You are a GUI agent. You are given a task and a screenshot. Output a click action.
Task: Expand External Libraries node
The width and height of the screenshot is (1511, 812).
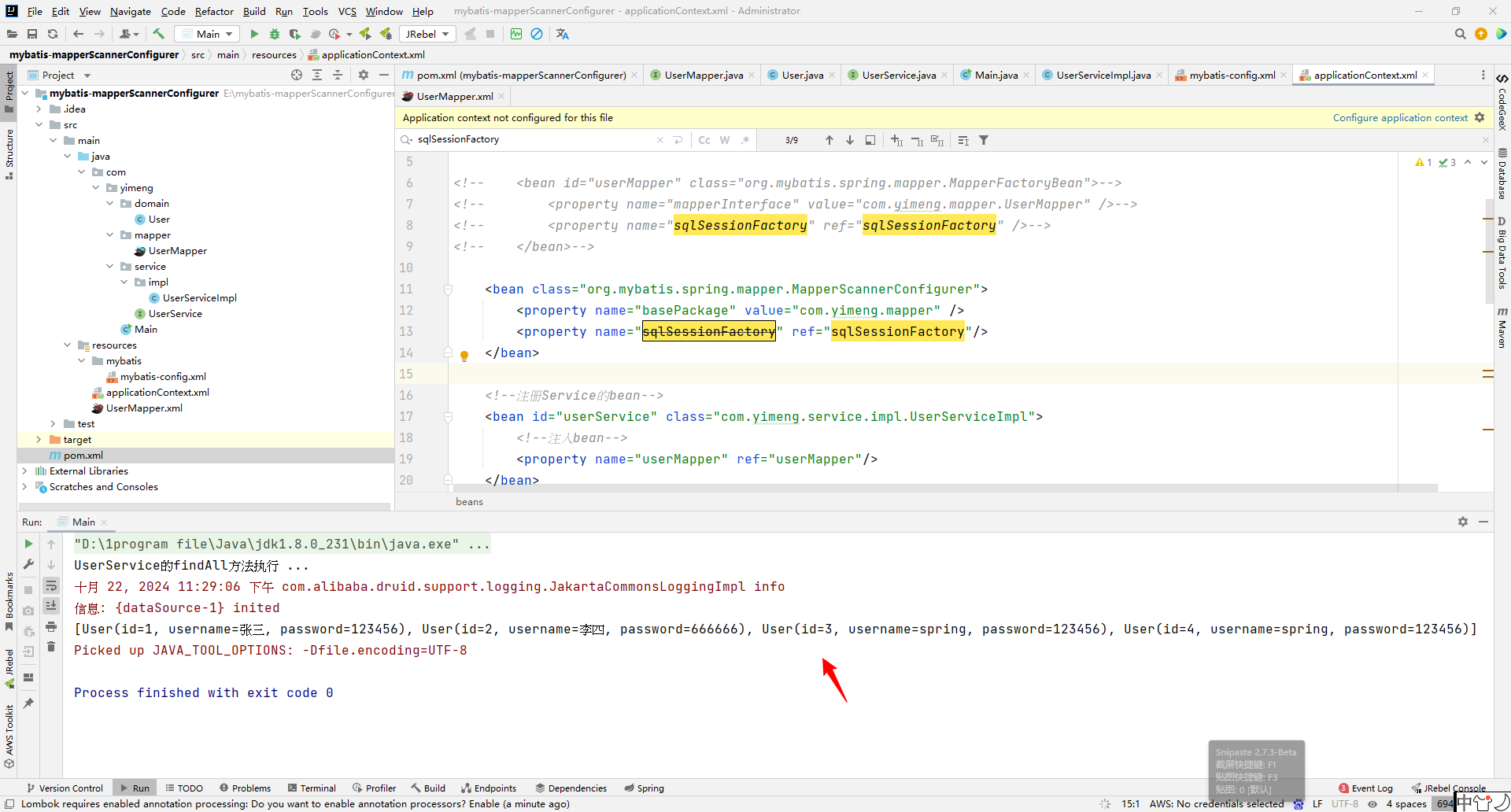click(x=24, y=471)
